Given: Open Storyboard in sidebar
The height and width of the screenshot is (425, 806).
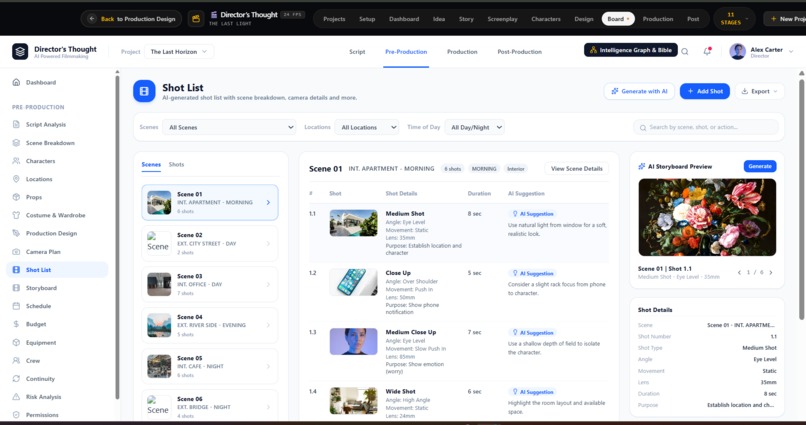Looking at the screenshot, I should [x=58, y=288].
